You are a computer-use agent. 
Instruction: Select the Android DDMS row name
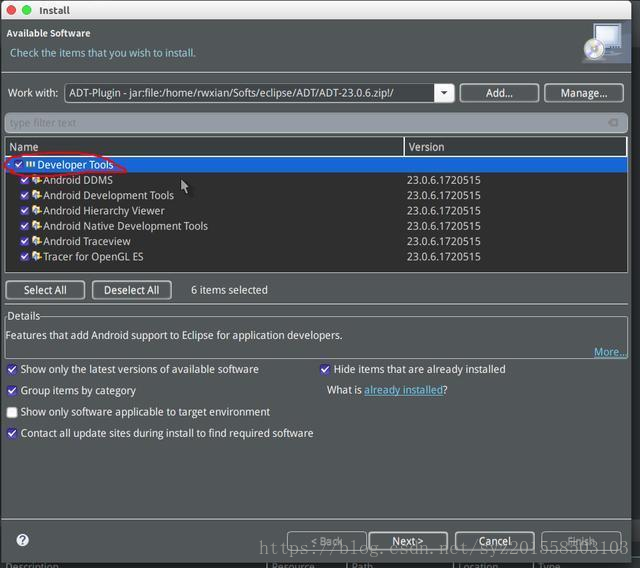[x=78, y=180]
